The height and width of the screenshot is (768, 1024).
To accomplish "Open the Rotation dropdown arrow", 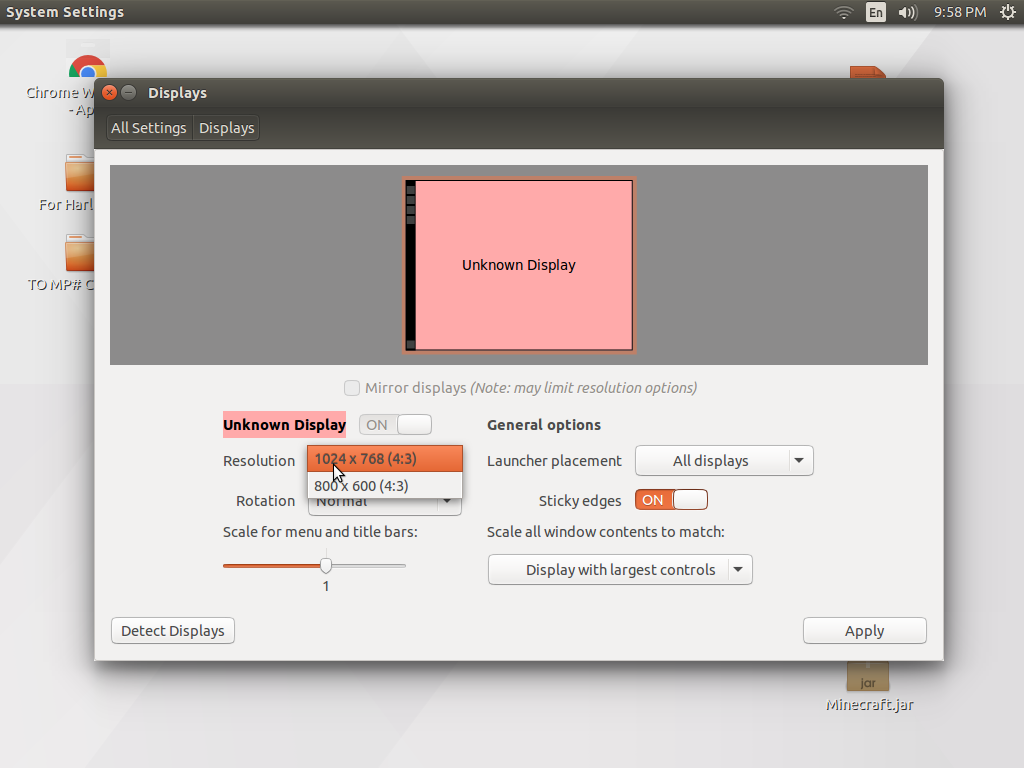I will pyautogui.click(x=447, y=503).
